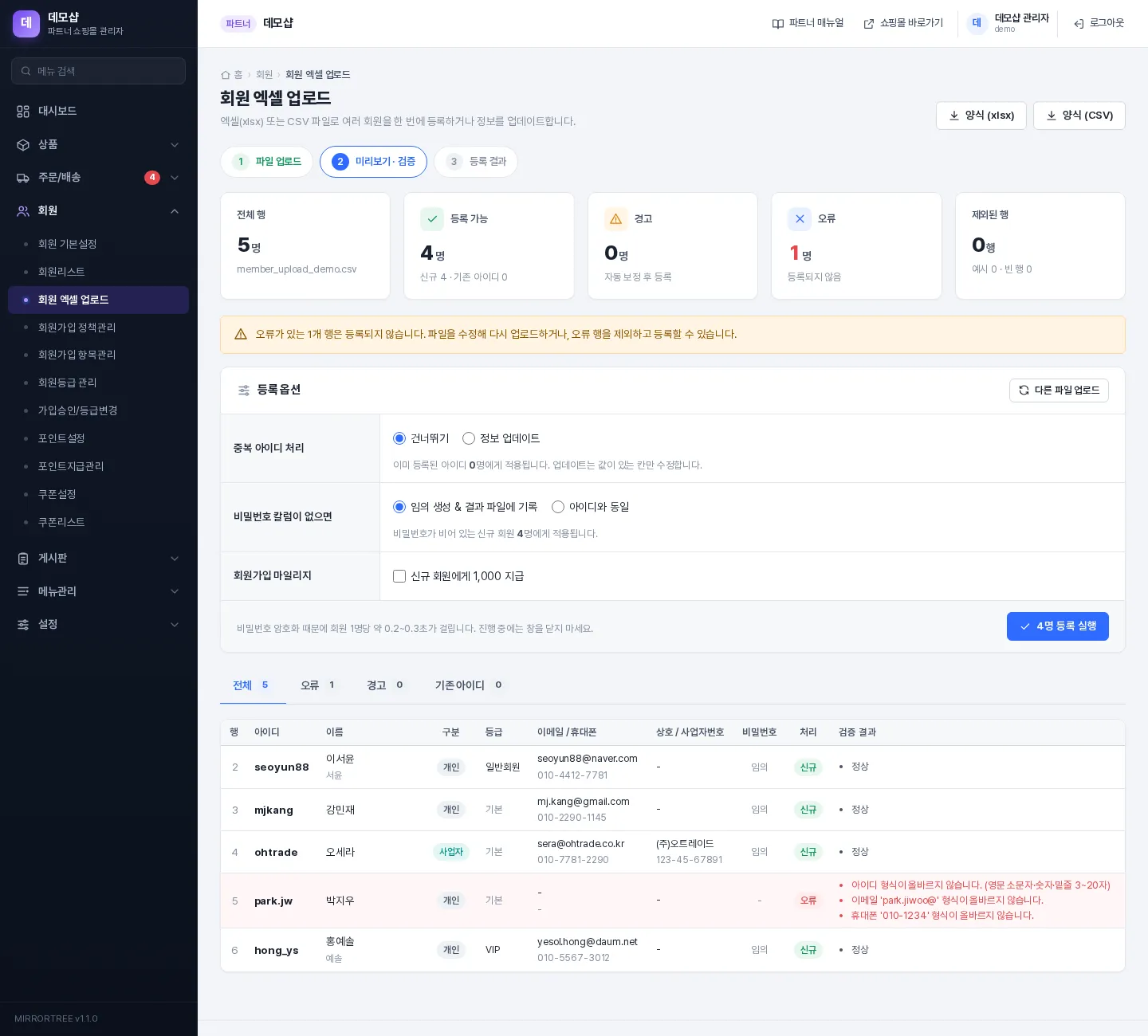Click the 데모샵 logo icon in sidebar

[26, 24]
